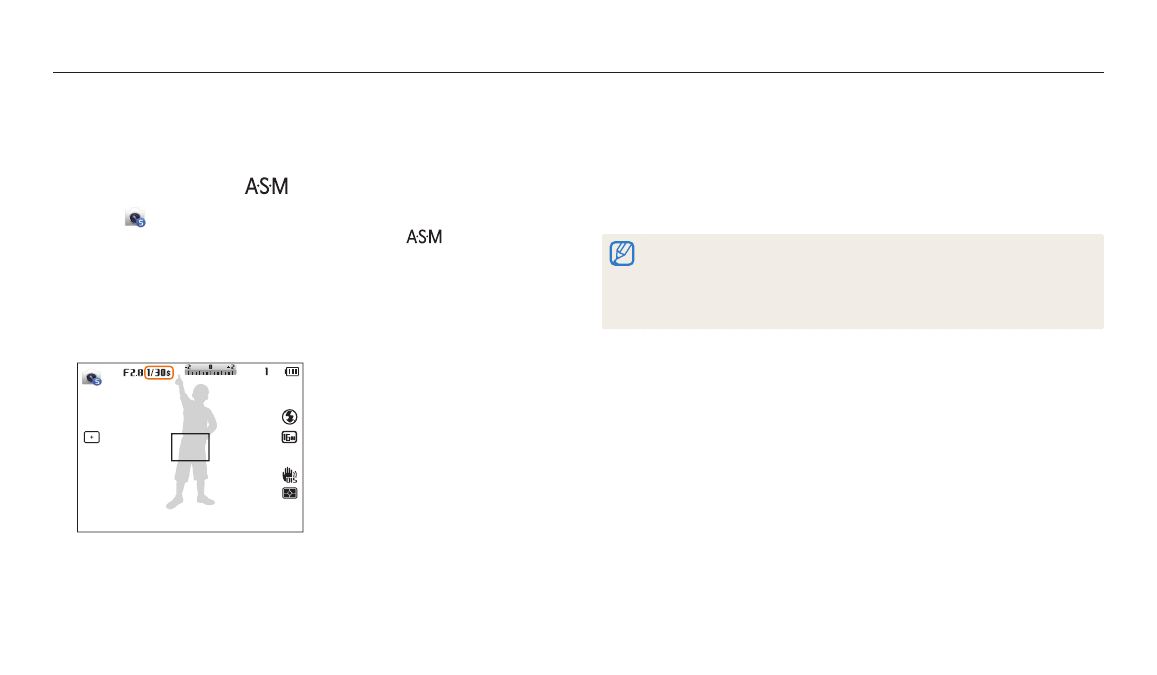Click the large ASM mode symbol in heading

(265, 187)
